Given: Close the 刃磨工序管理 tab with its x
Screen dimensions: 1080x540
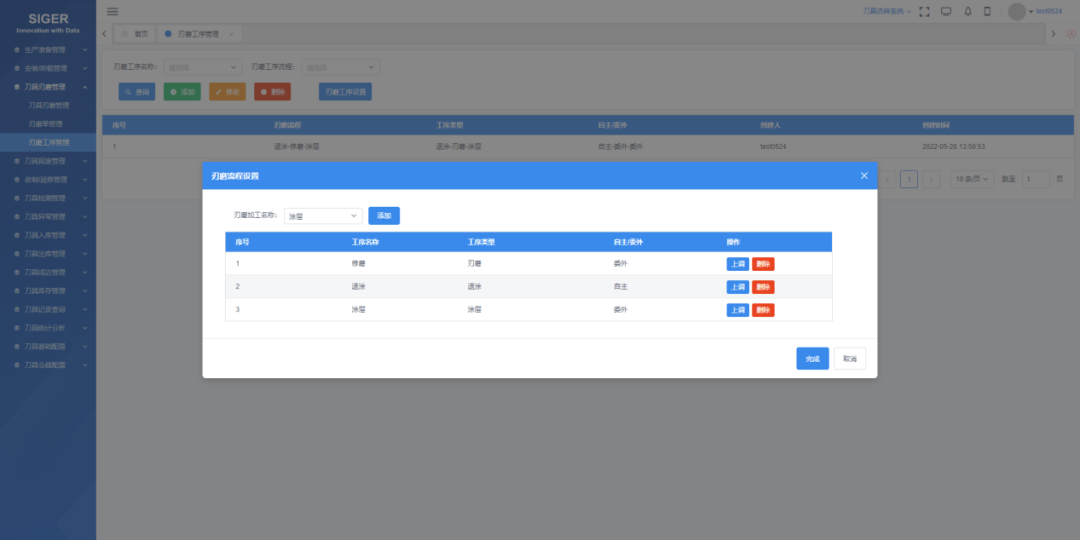Looking at the screenshot, I should click(231, 34).
